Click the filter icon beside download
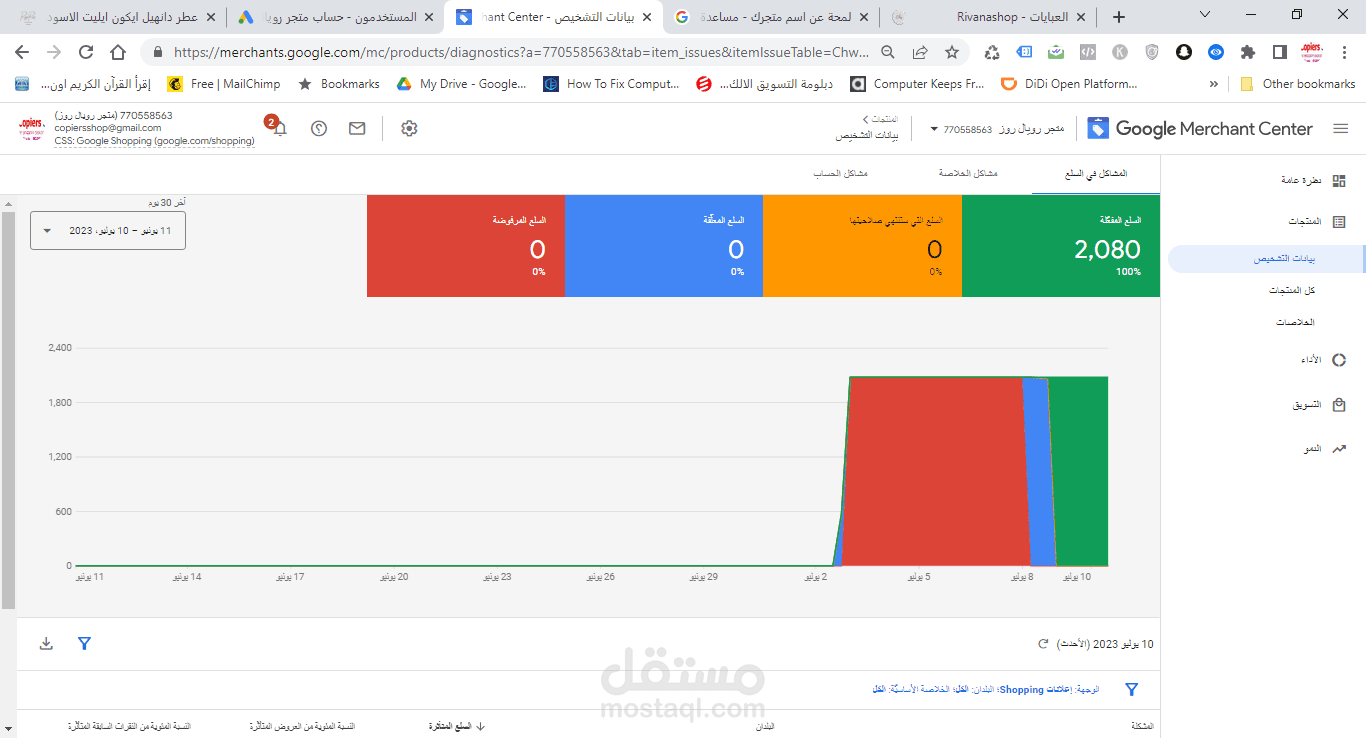 click(x=85, y=643)
